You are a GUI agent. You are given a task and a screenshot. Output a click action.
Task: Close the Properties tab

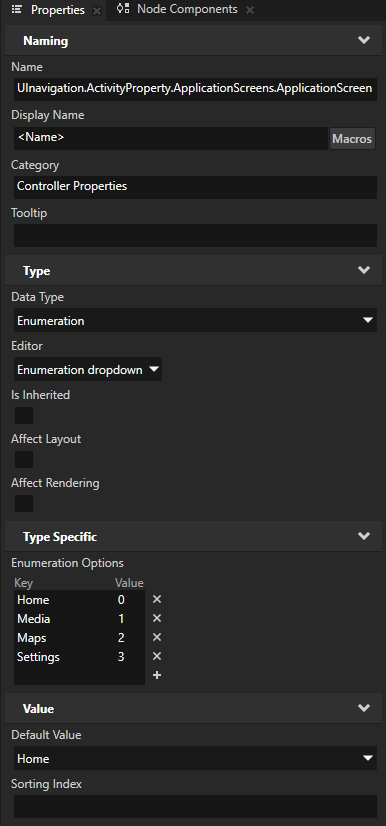coord(96,11)
